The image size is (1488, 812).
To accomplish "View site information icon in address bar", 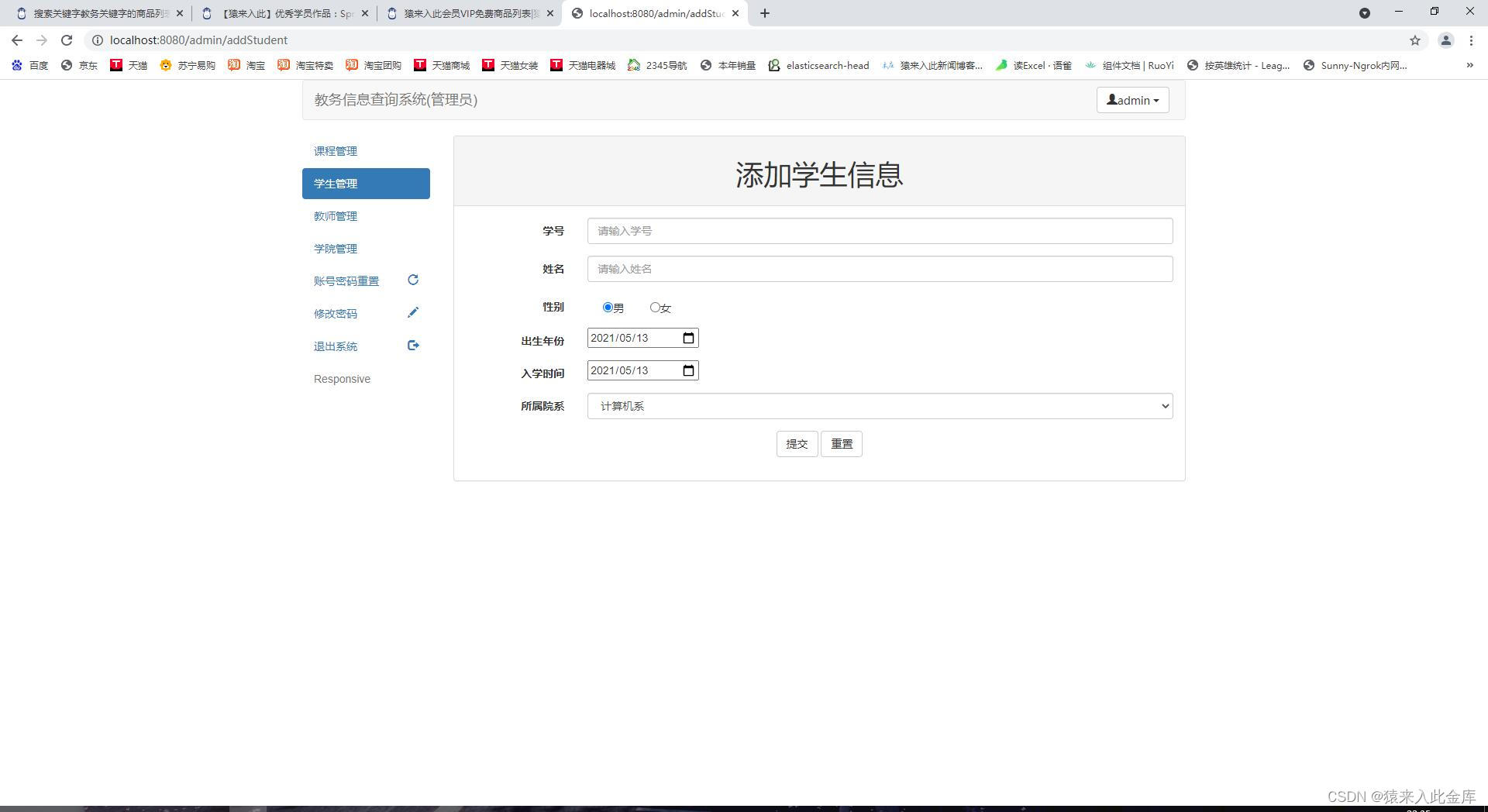I will [98, 40].
